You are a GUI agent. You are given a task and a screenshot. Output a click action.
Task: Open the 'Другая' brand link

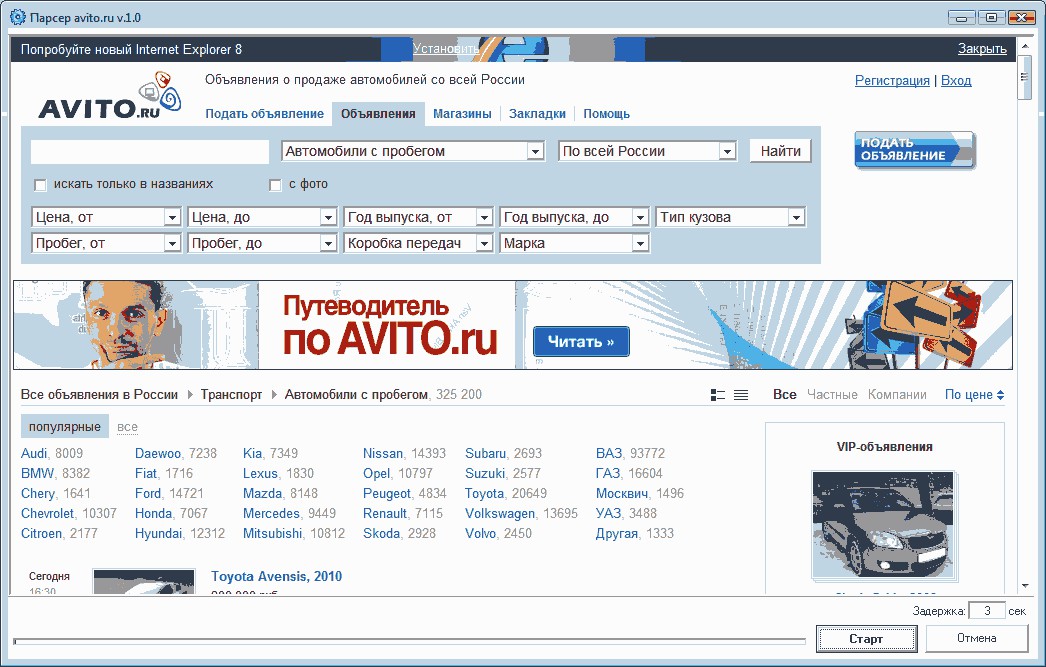click(x=616, y=534)
